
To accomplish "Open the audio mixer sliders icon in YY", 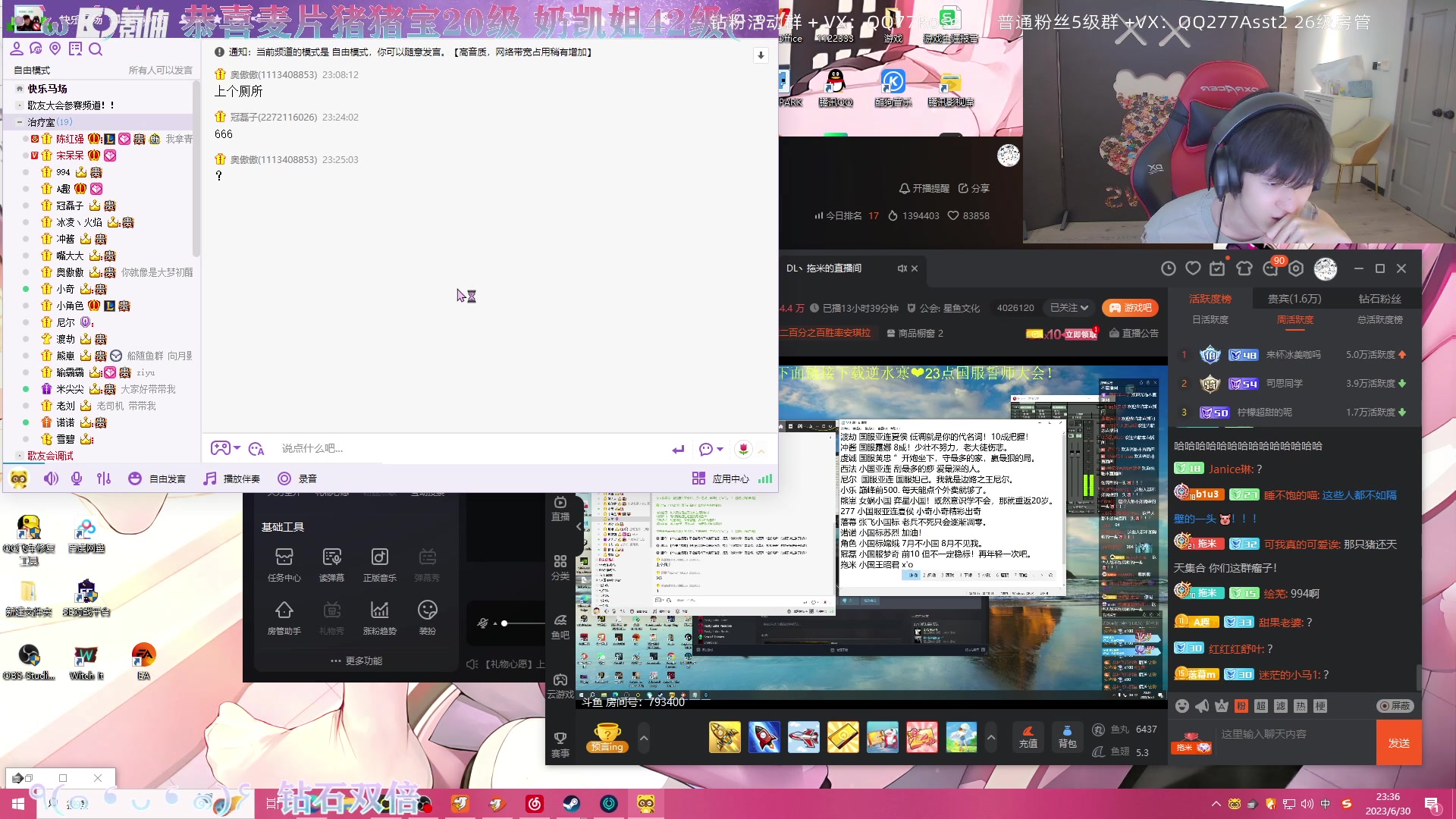I will (104, 479).
